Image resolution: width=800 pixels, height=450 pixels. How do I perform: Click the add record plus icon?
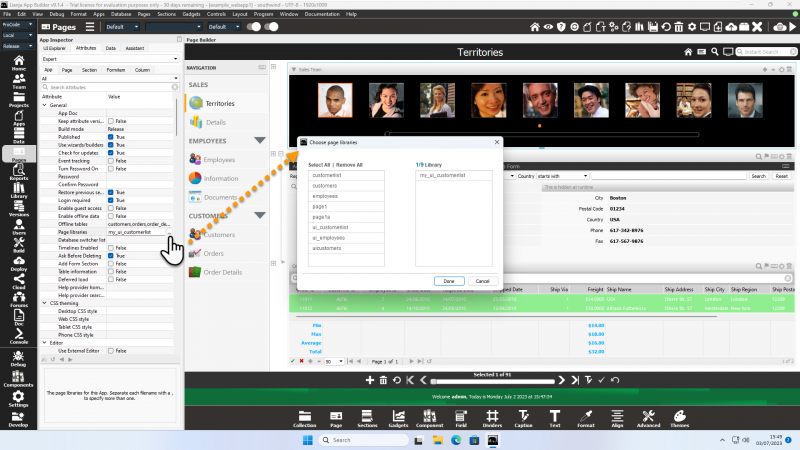(x=370, y=380)
